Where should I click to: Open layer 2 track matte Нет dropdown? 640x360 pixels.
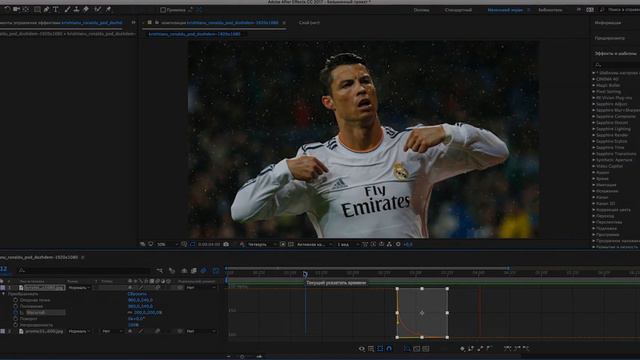(x=111, y=331)
